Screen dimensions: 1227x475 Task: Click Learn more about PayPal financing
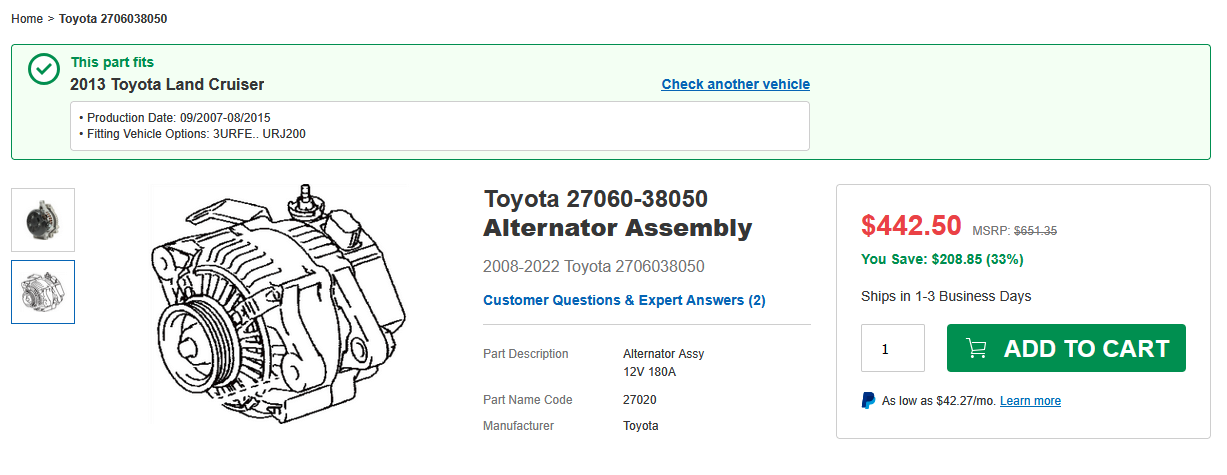[x=1030, y=401]
